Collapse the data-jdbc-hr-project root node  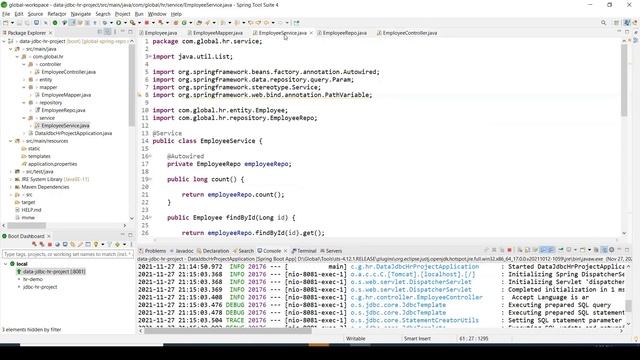[x=4, y=41]
